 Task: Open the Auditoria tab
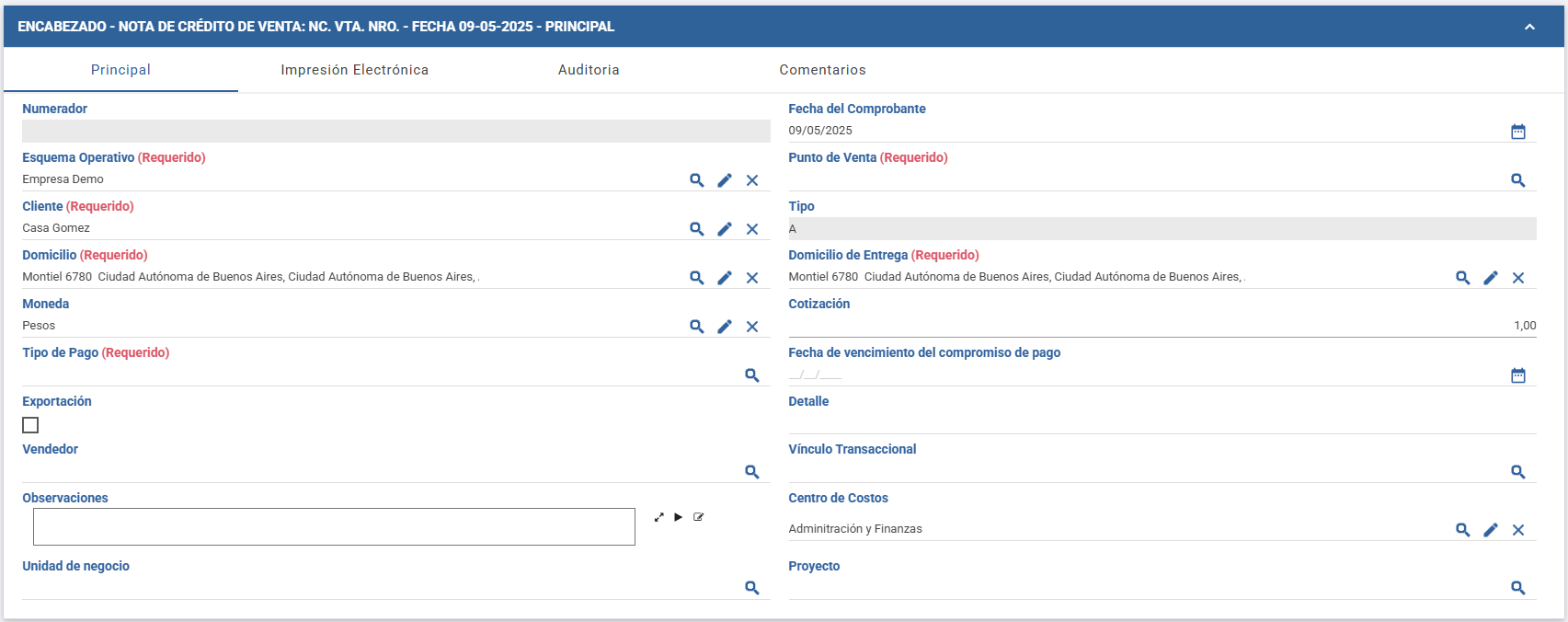click(589, 70)
